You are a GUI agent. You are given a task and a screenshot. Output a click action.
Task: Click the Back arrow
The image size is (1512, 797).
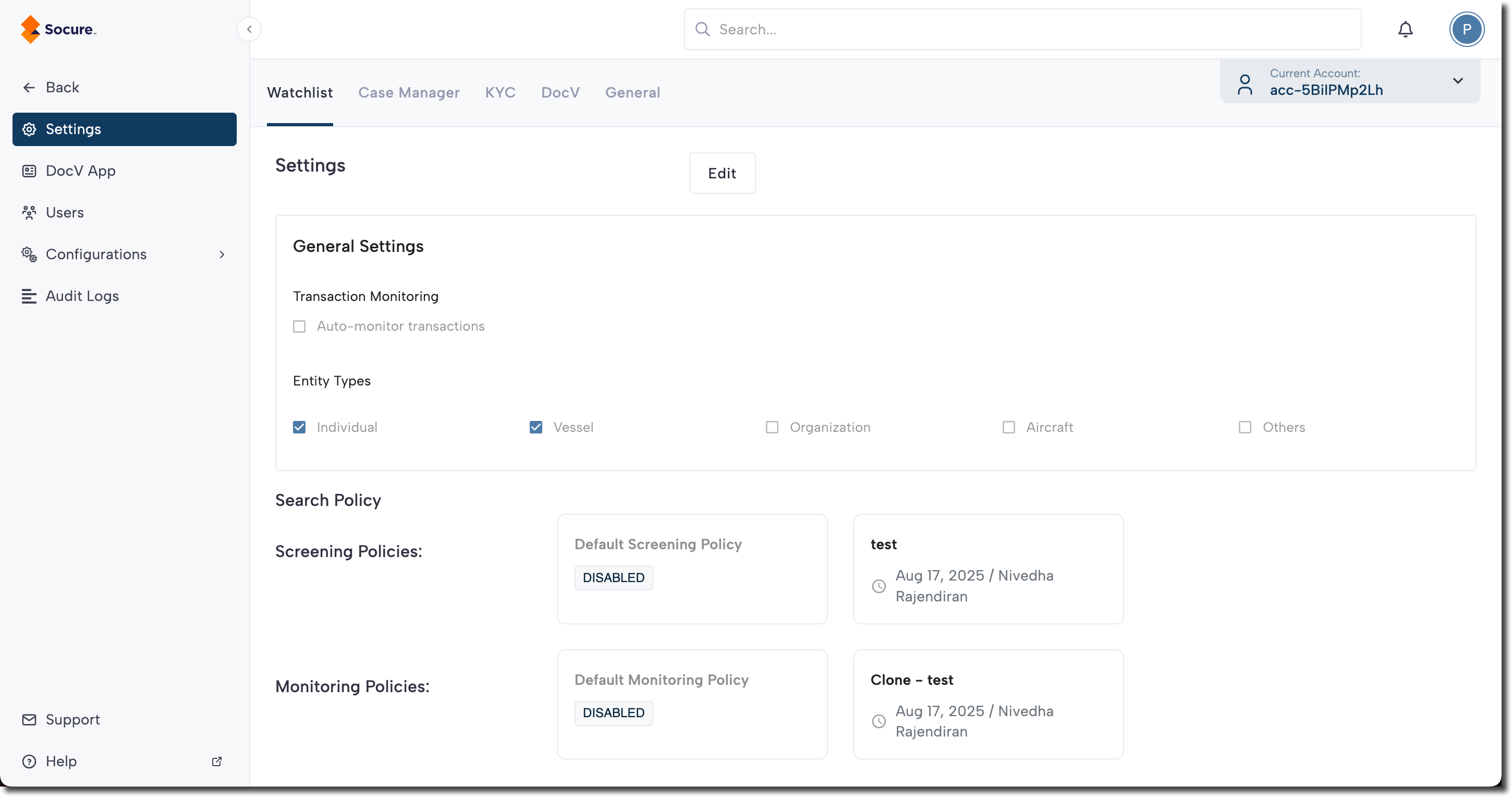(x=29, y=88)
